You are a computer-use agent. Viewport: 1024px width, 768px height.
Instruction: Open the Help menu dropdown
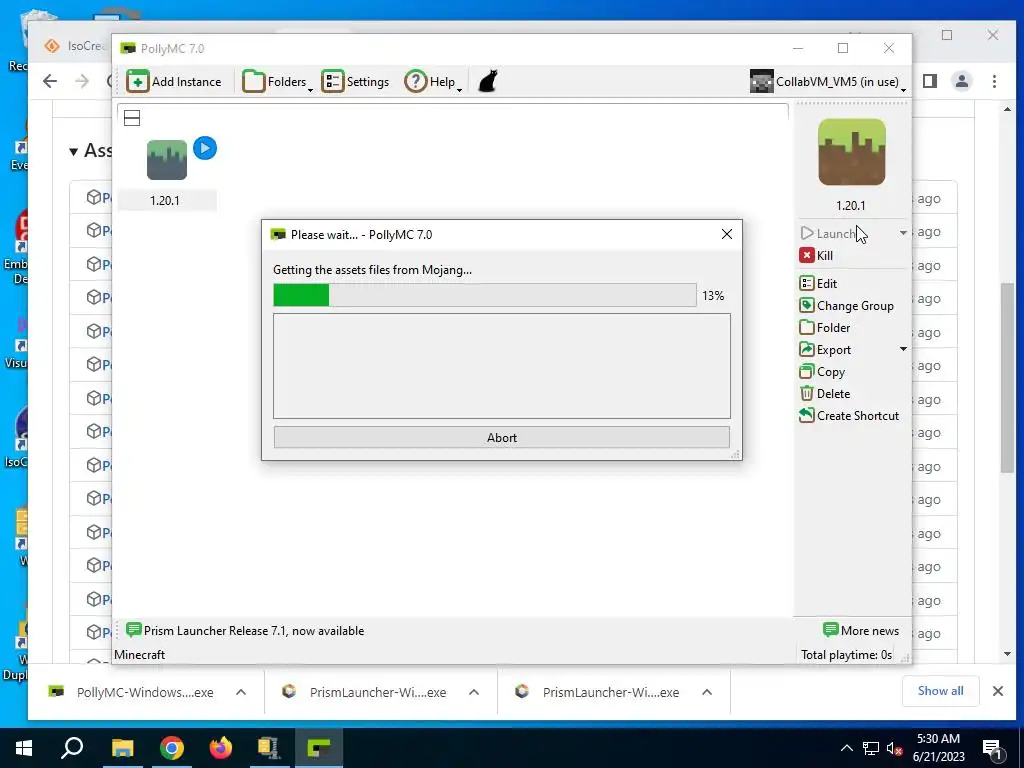433,82
